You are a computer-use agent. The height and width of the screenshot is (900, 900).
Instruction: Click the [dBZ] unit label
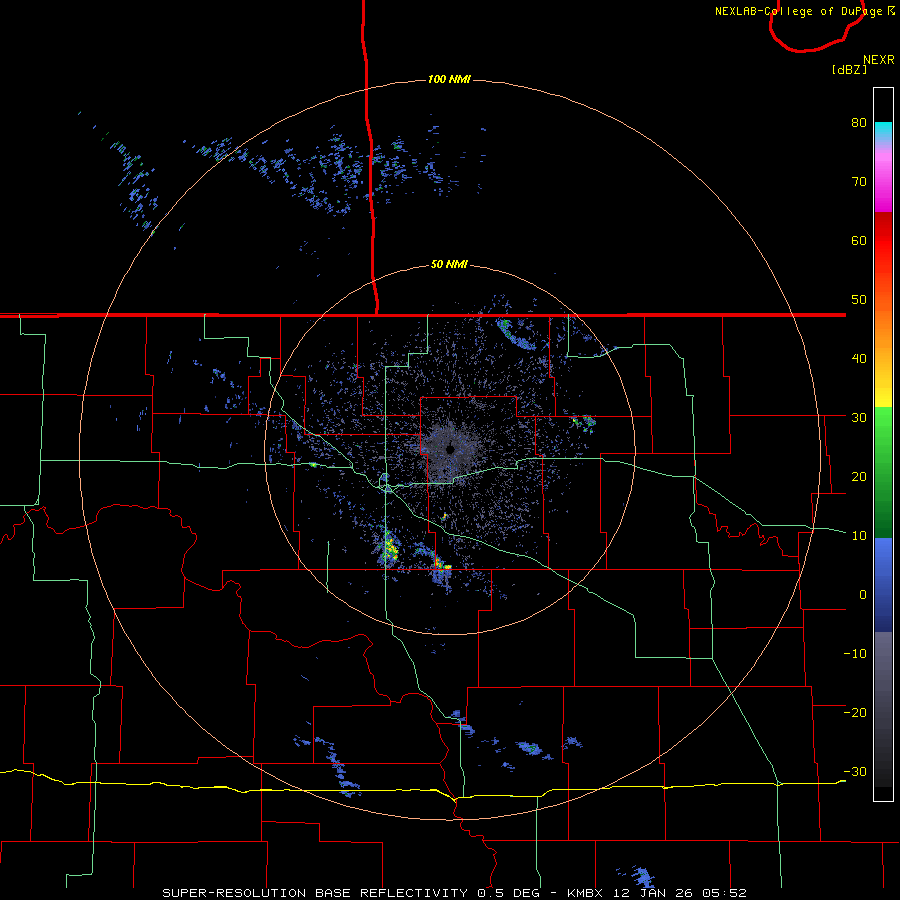point(849,69)
